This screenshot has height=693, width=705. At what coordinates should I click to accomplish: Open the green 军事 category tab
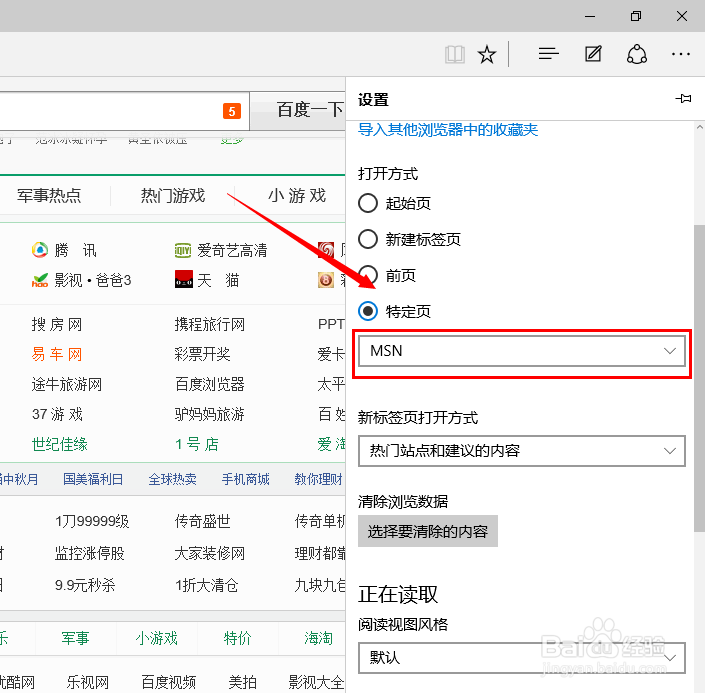(76, 638)
